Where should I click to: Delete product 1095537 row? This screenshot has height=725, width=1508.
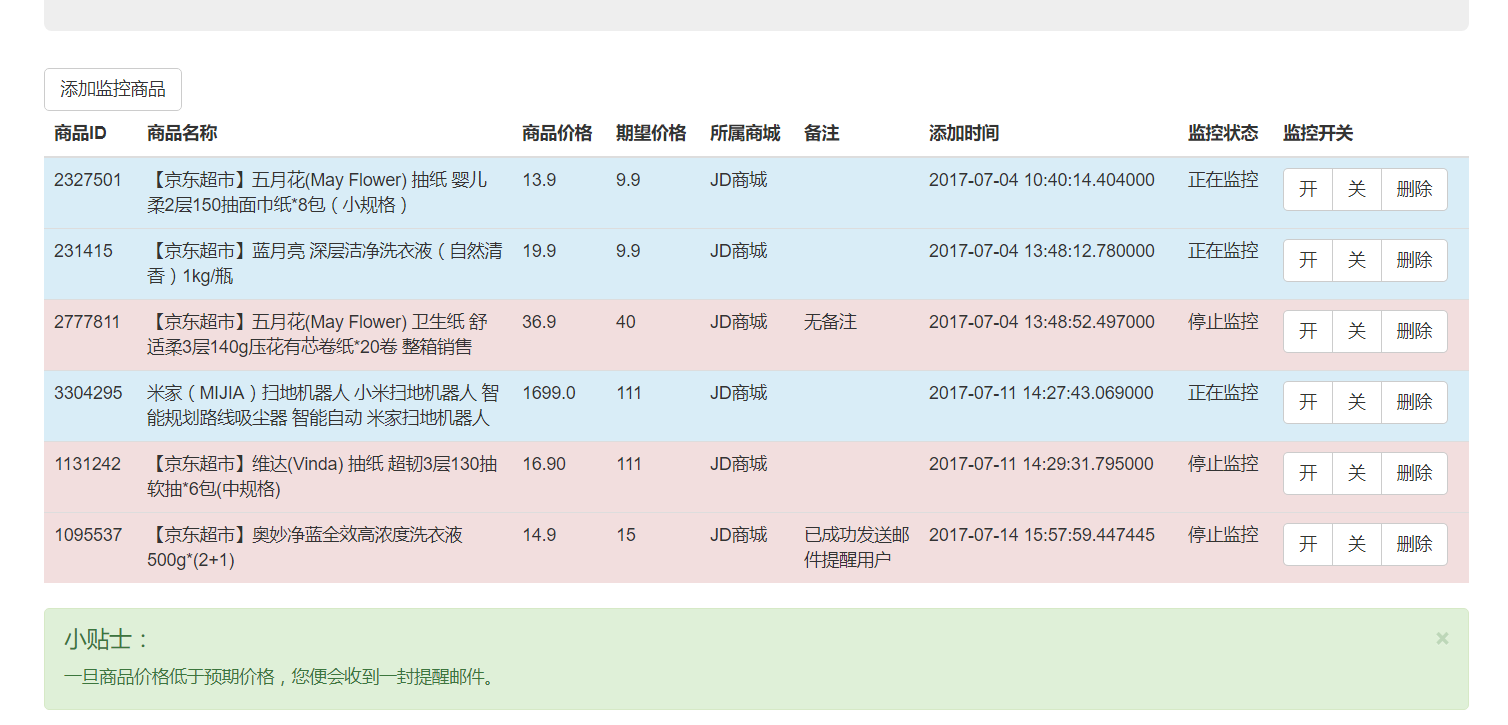[1414, 544]
